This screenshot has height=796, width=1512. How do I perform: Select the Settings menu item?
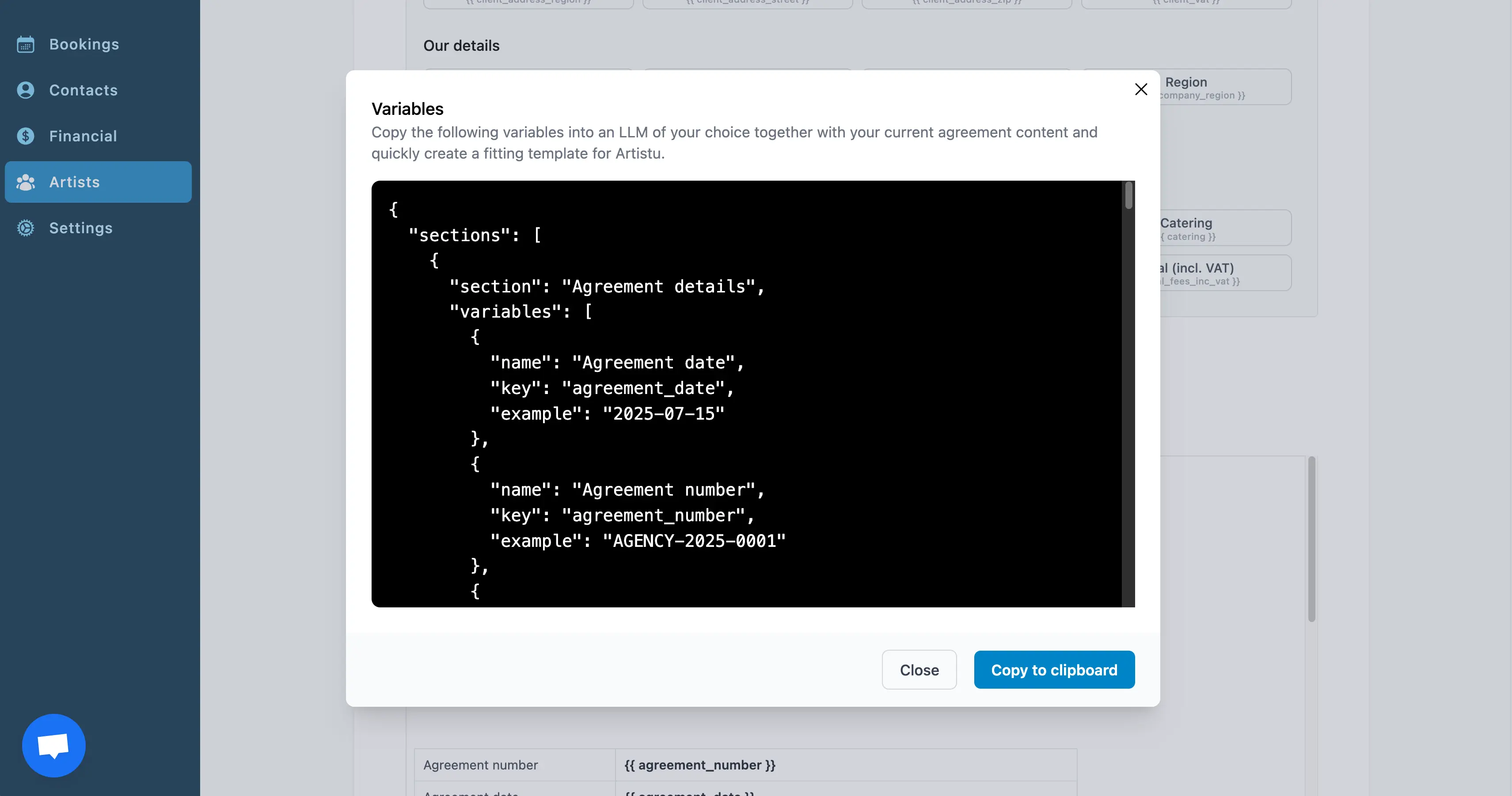80,228
